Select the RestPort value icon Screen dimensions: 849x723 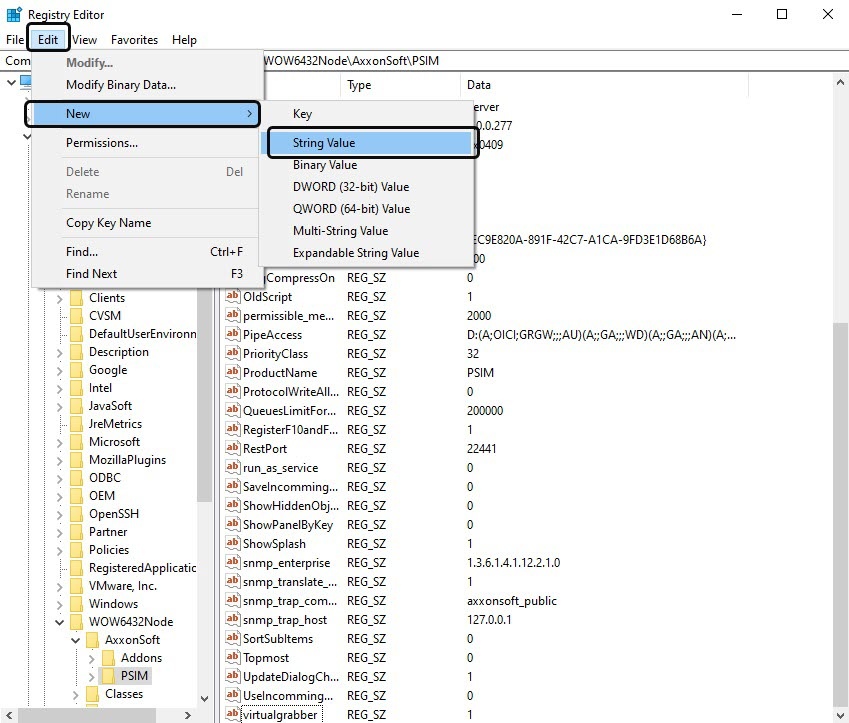[x=233, y=449]
